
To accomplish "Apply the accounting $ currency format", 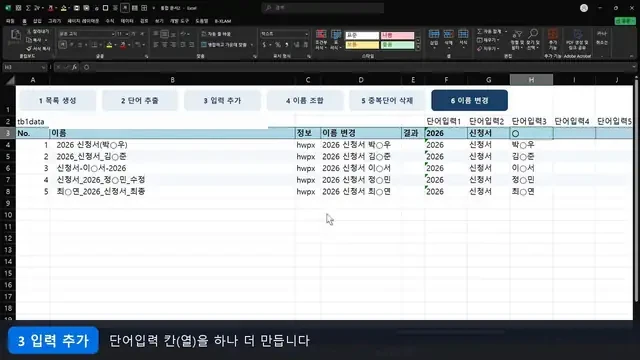I will (264, 45).
